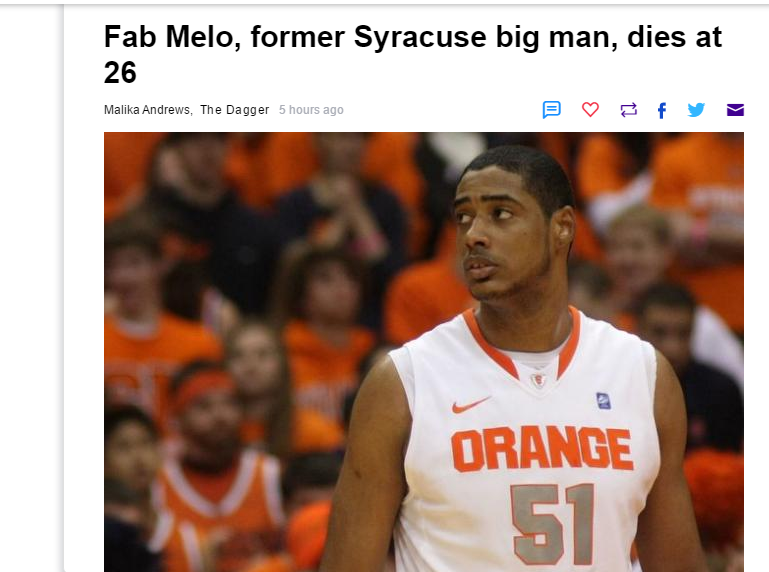The height and width of the screenshot is (572, 769).
Task: Open author Malika Andrews' page
Action: point(147,110)
